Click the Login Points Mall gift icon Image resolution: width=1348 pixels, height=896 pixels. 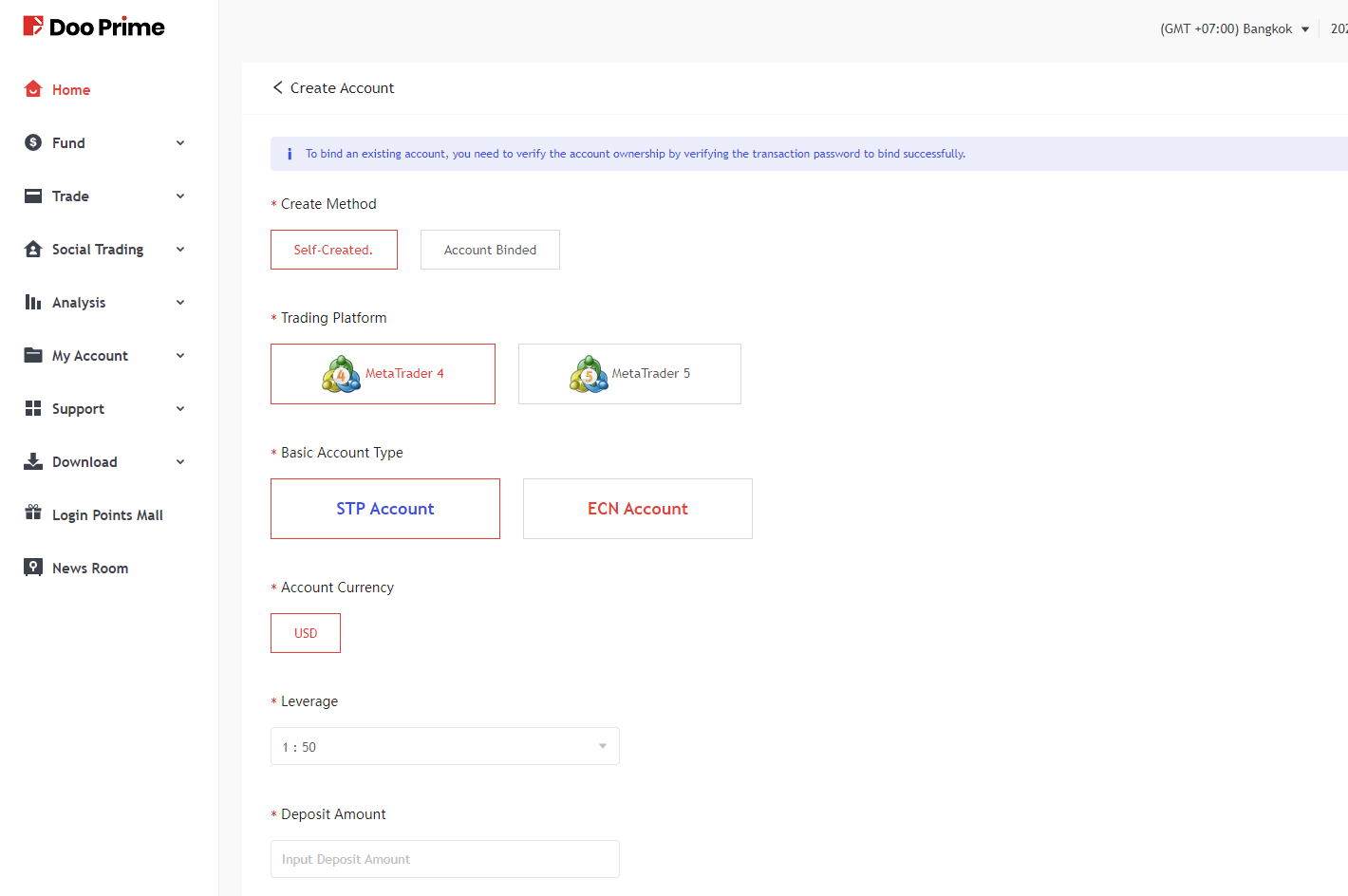tap(33, 513)
